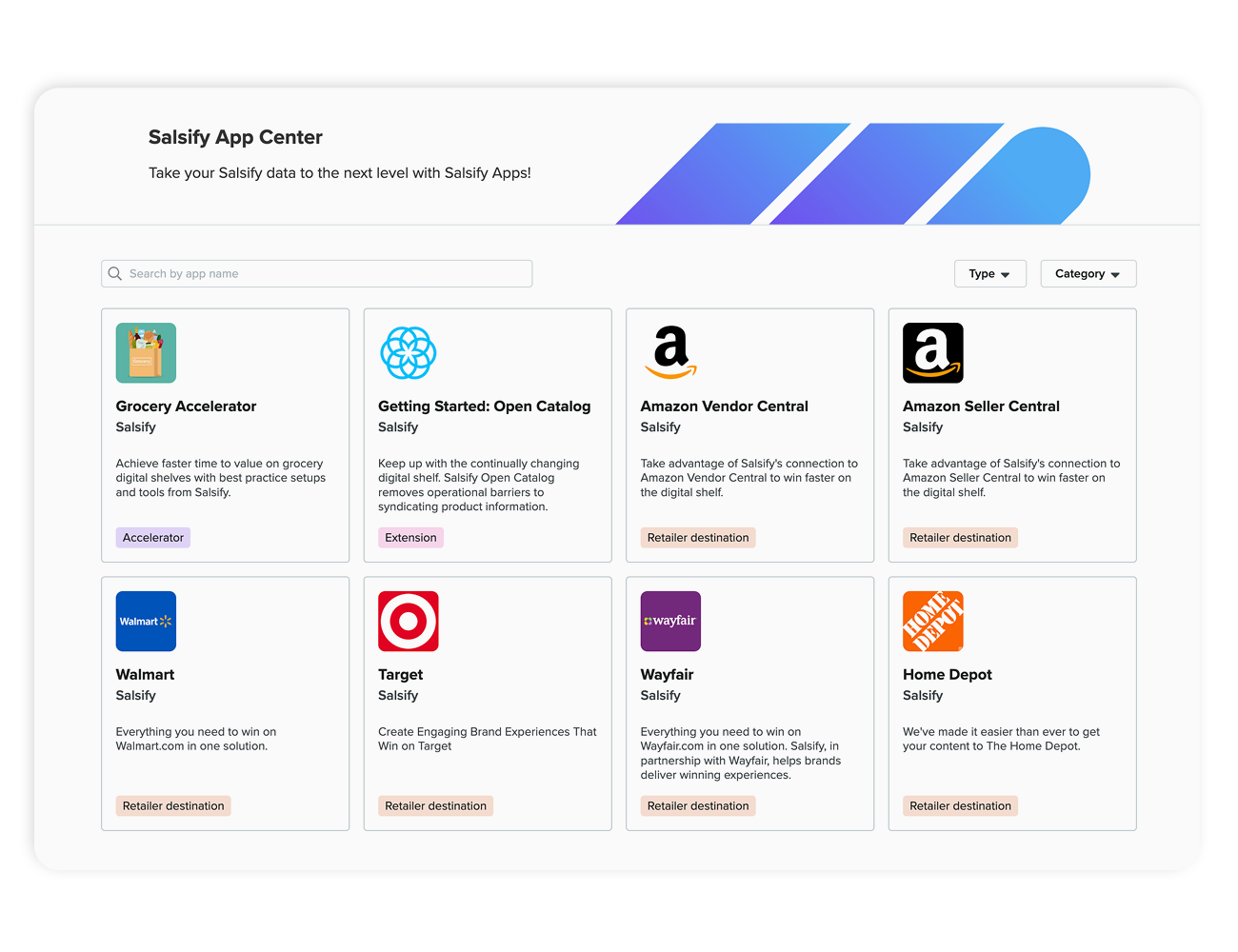Focus the Search by app name field
The width and height of the screenshot is (1238, 952).
point(317,273)
